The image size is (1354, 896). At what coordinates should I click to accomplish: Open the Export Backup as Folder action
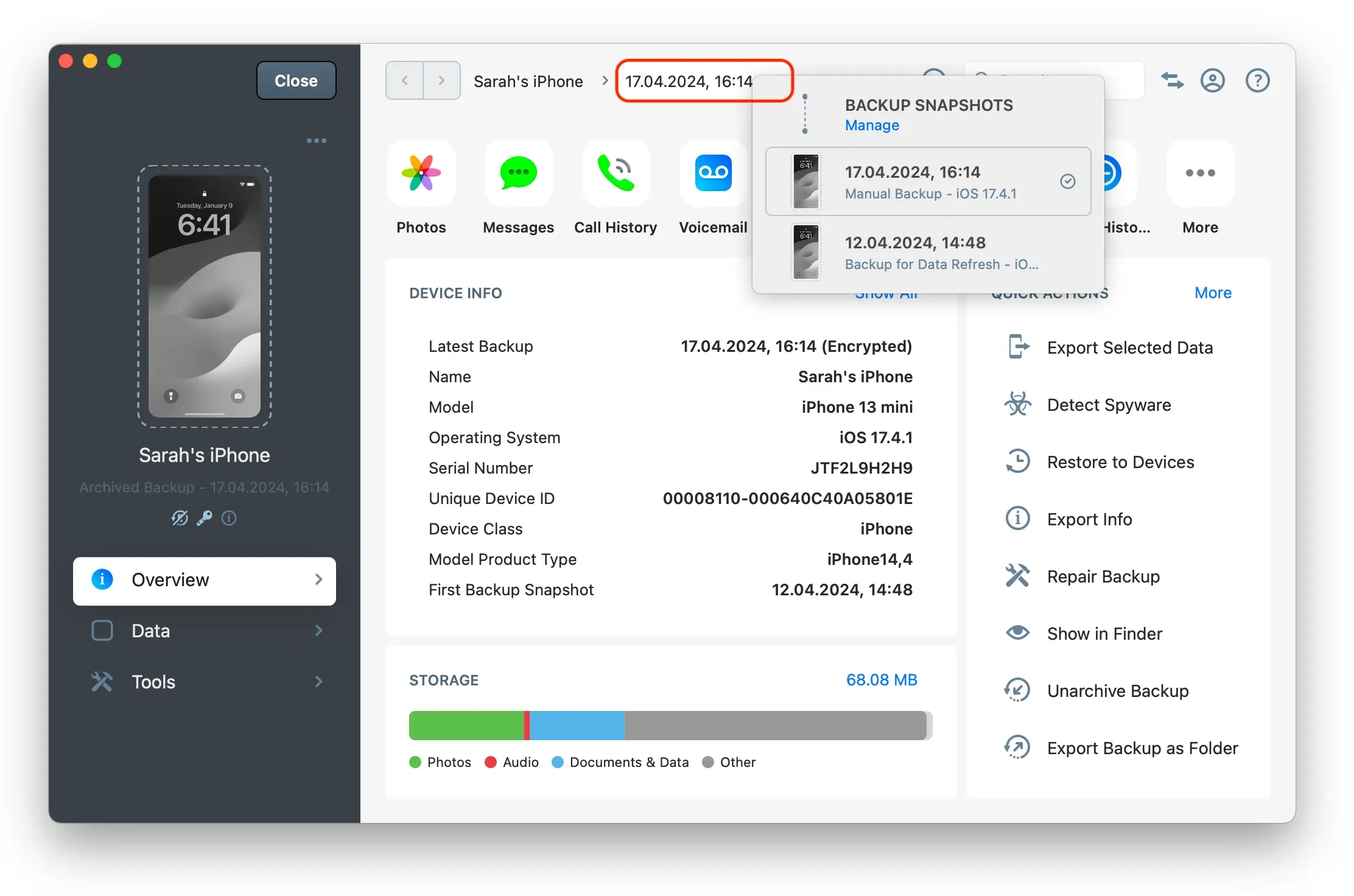(1142, 747)
